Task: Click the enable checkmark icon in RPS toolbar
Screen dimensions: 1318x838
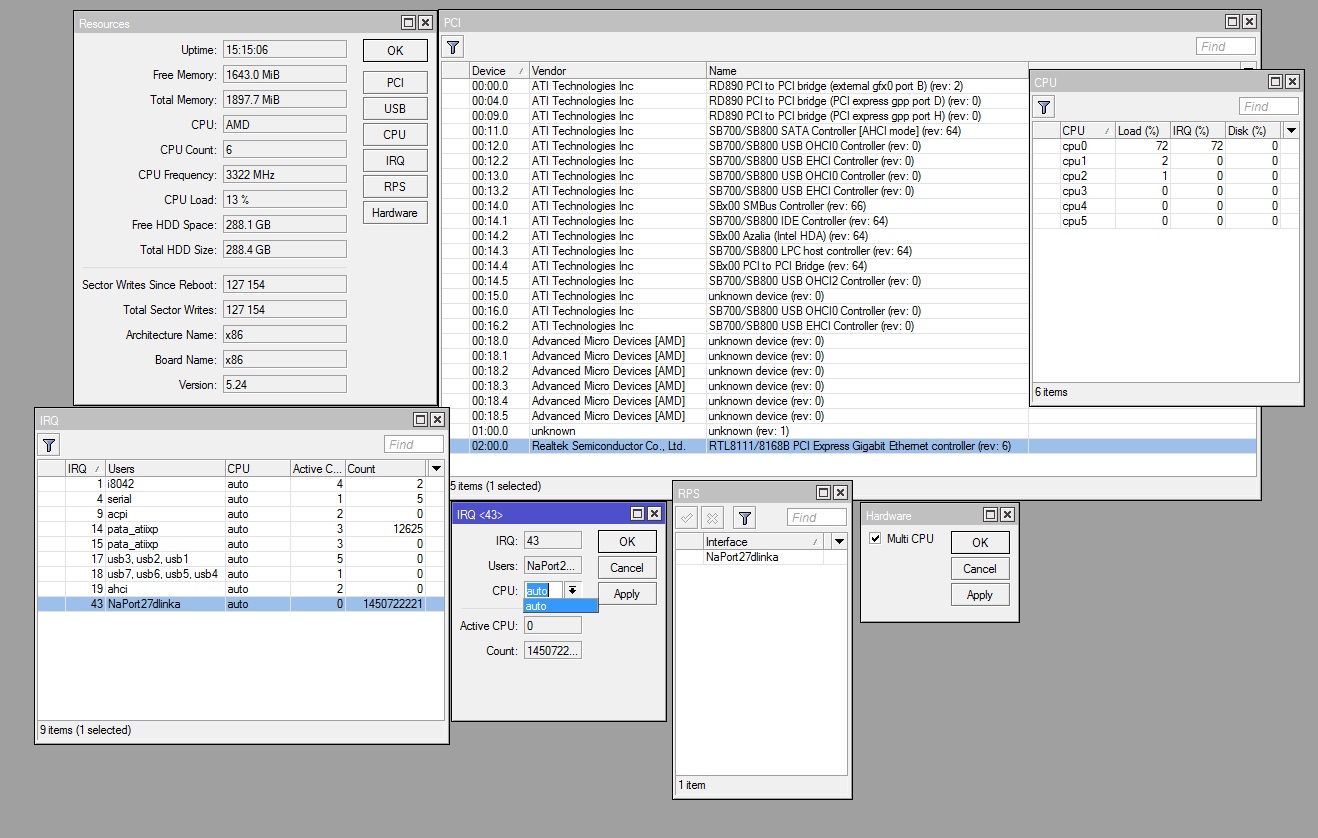Action: [x=686, y=517]
